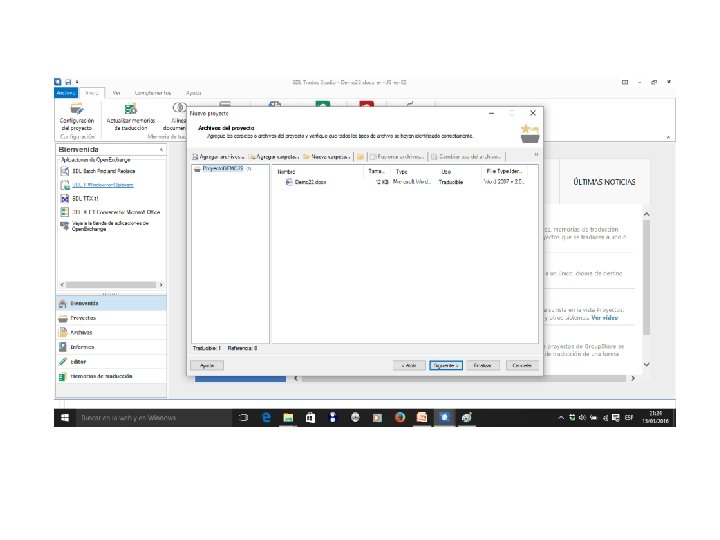
Task: Switch to Bienvenida view in navigation
Action: [111, 304]
